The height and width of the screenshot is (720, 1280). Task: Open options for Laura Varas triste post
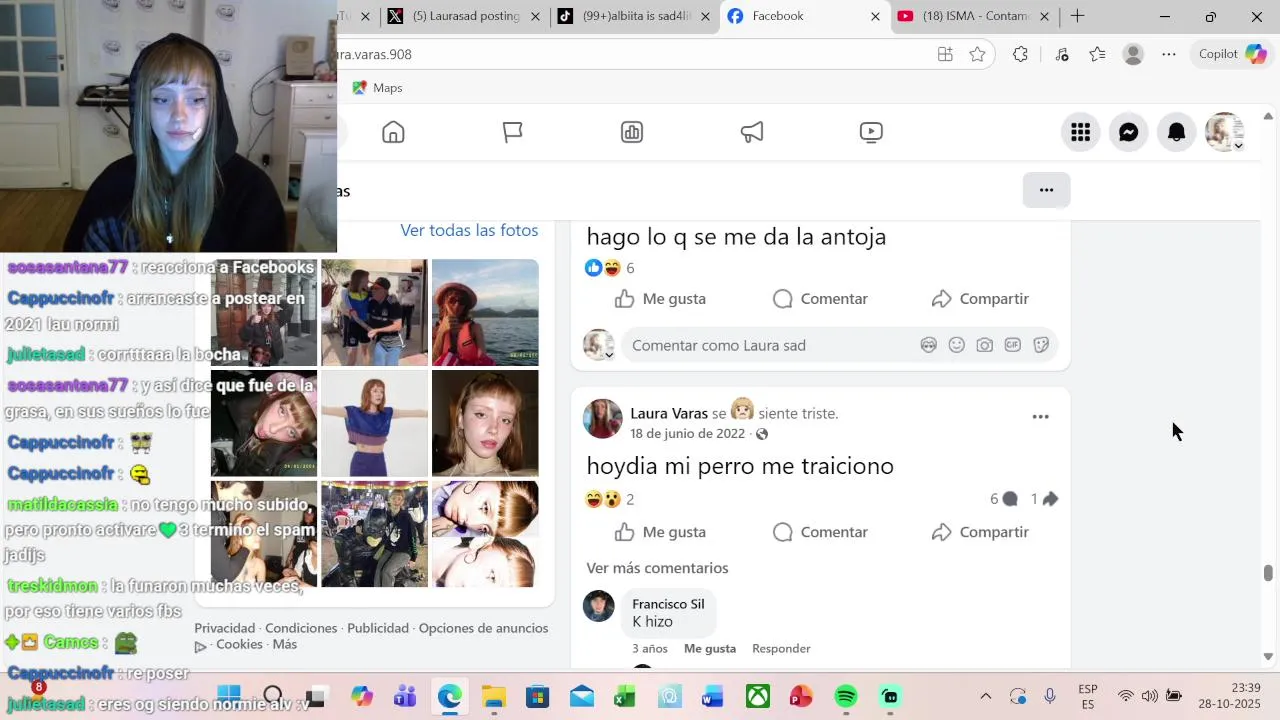pyautogui.click(x=1040, y=417)
